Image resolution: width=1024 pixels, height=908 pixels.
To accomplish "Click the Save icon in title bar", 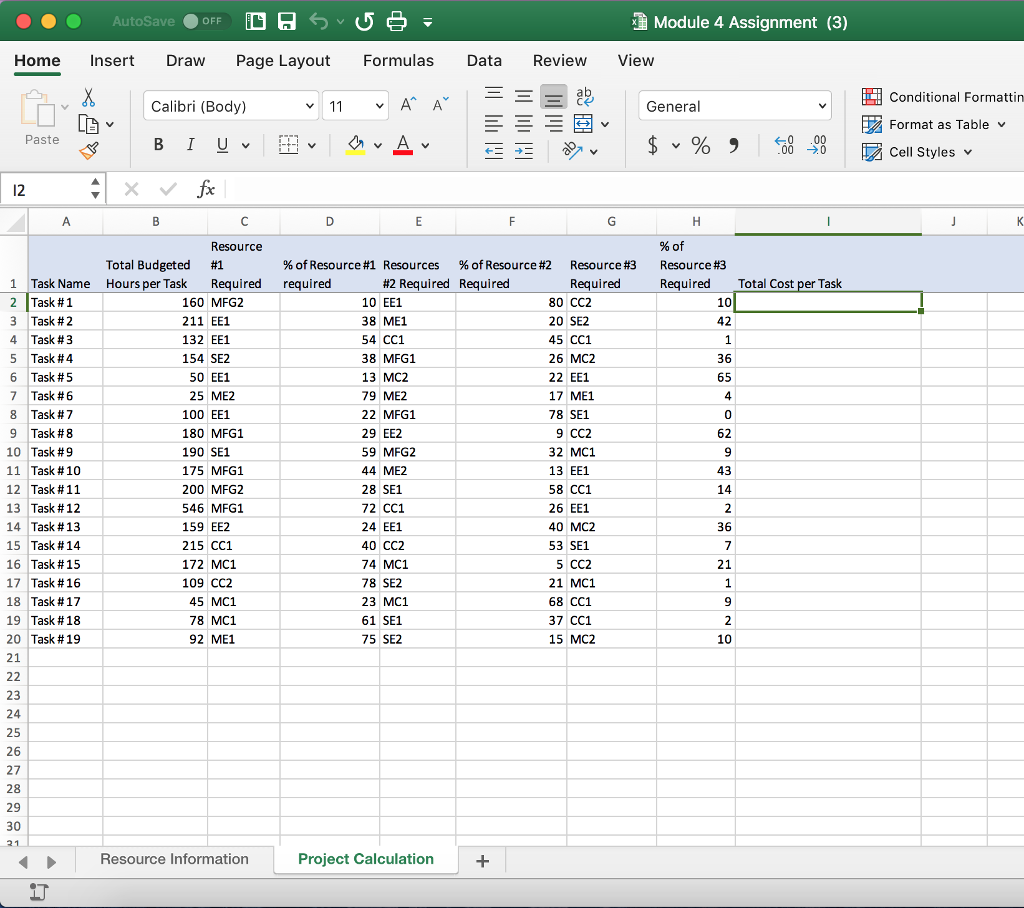I will tap(286, 22).
